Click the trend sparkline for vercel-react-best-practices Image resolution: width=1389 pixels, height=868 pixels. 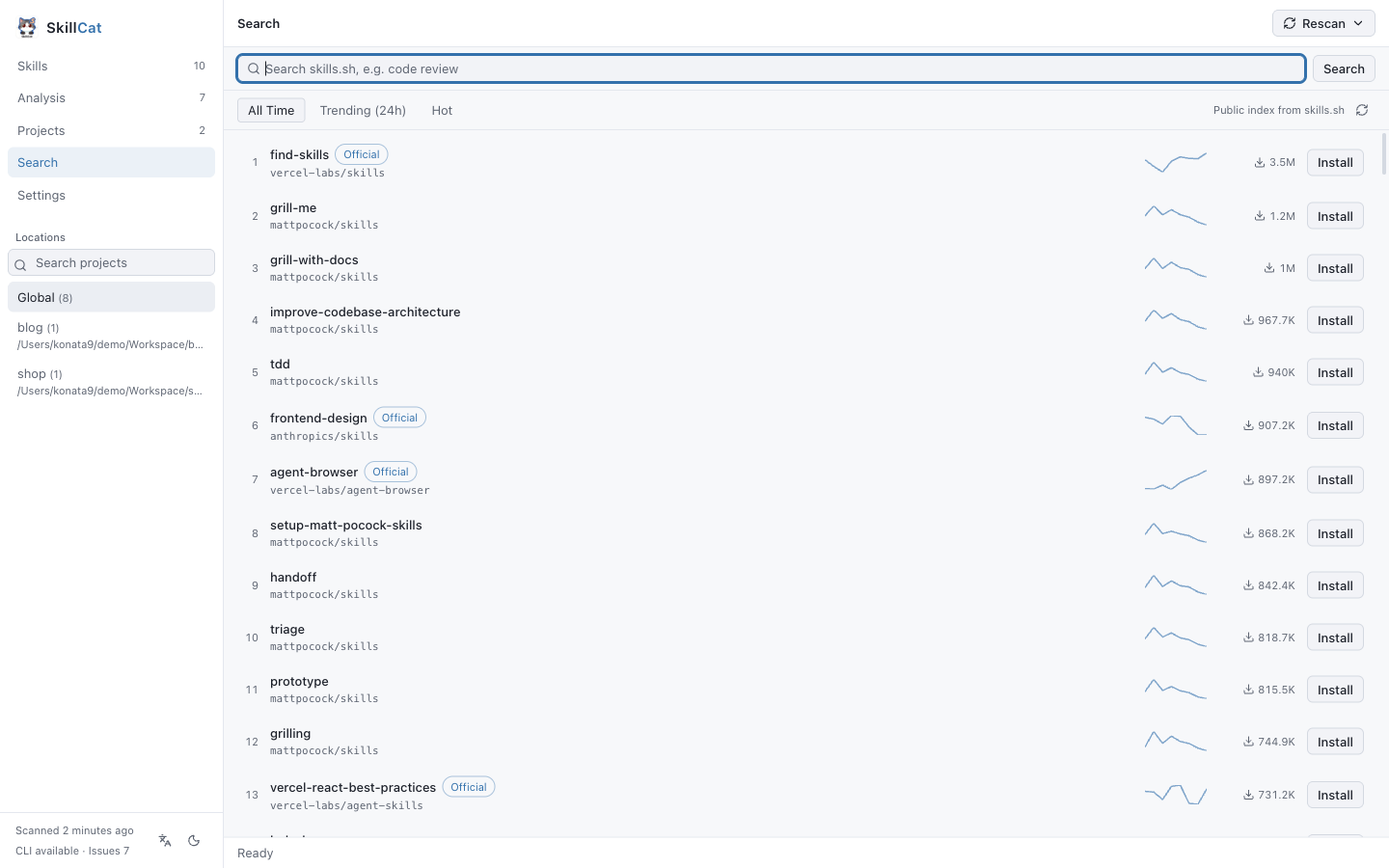1176,795
